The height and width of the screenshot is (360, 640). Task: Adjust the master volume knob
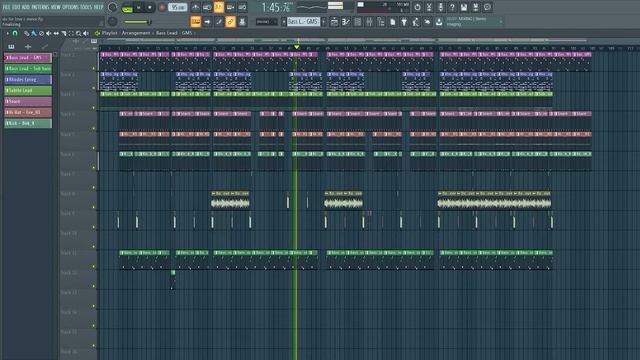tap(113, 7)
